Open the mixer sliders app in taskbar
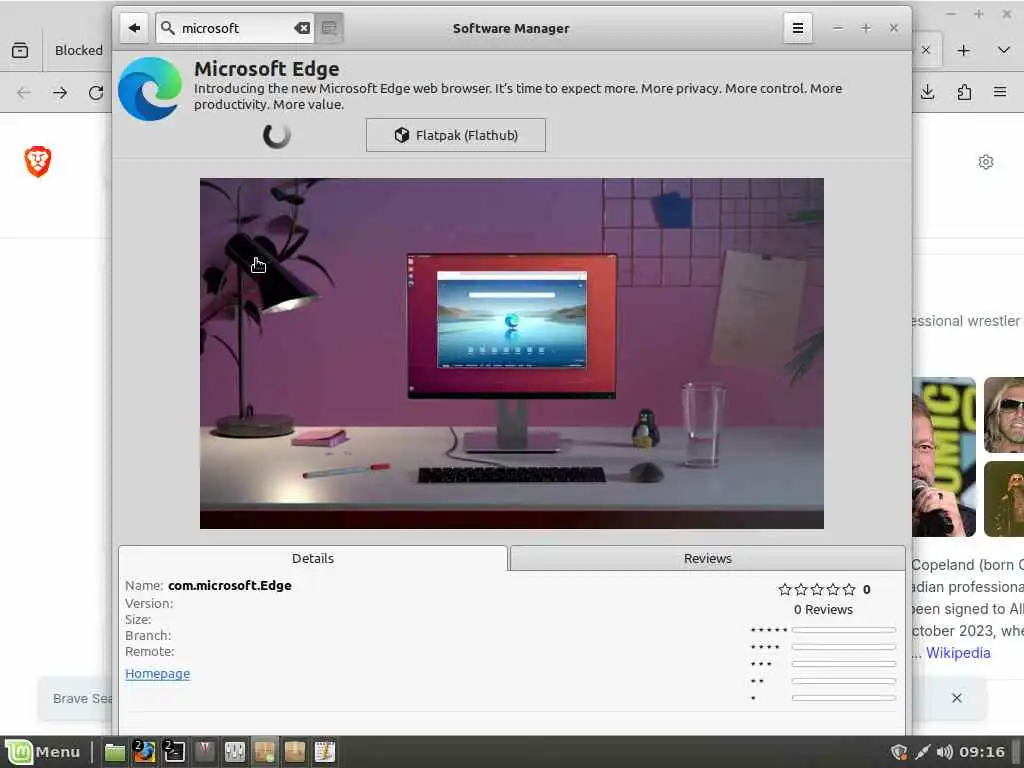Screen dimensions: 1024x768 coord(234,752)
